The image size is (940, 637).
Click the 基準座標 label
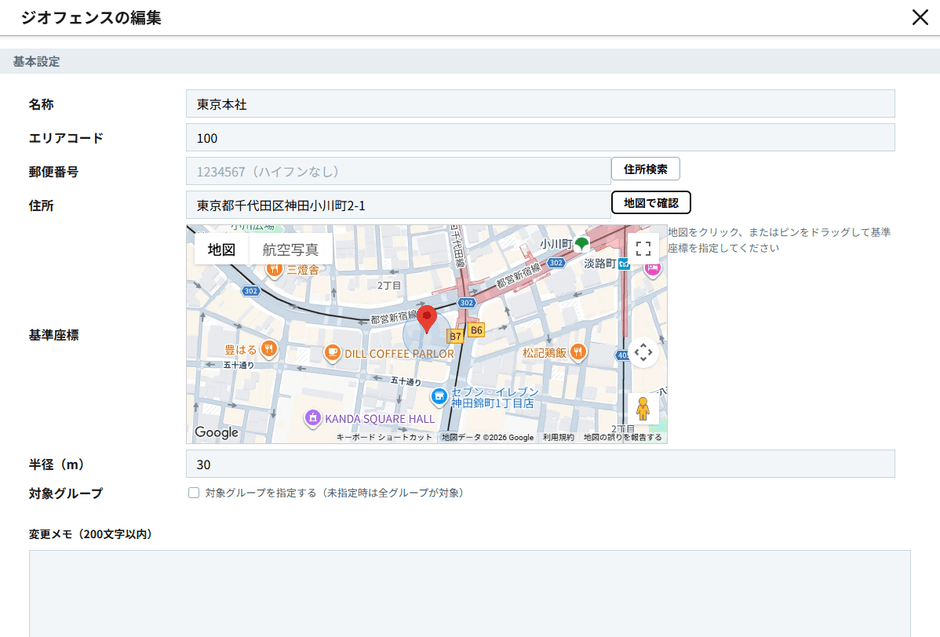(53, 335)
